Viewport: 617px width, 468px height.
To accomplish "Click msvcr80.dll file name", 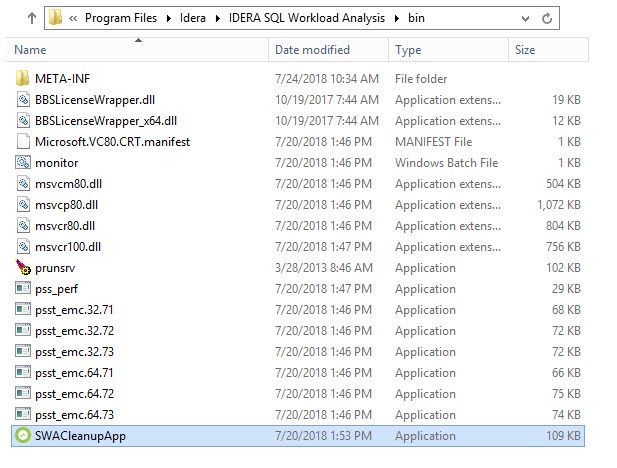I will 65,226.
